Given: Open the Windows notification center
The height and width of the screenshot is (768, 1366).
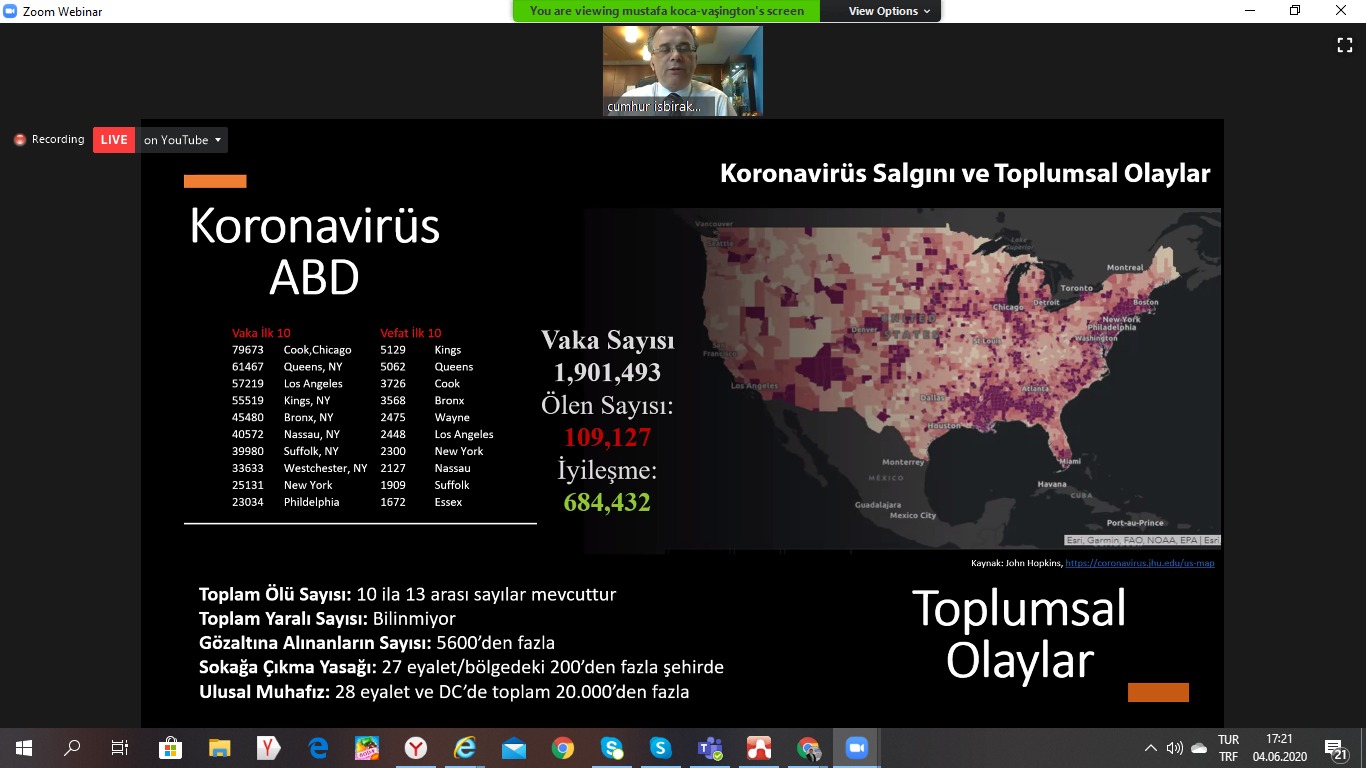Looking at the screenshot, I should (1335, 748).
